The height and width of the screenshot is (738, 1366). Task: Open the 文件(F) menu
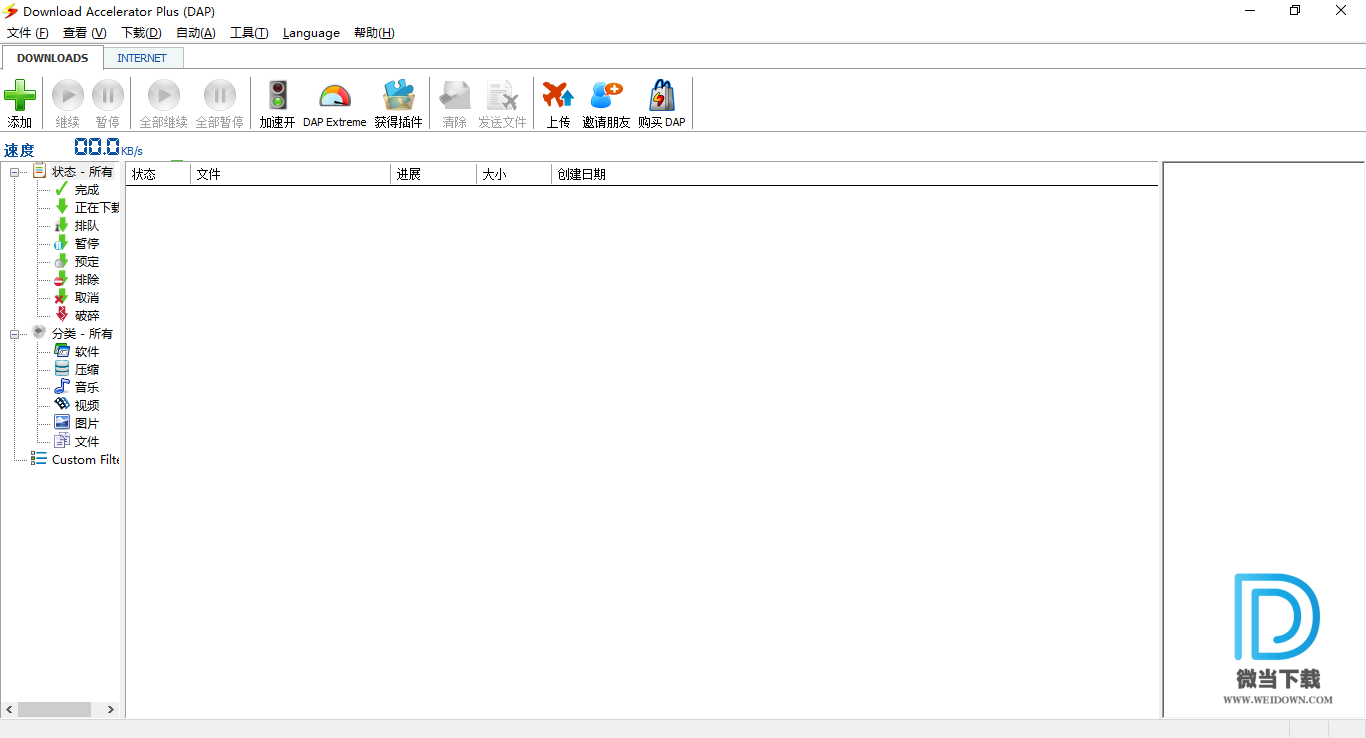click(28, 33)
